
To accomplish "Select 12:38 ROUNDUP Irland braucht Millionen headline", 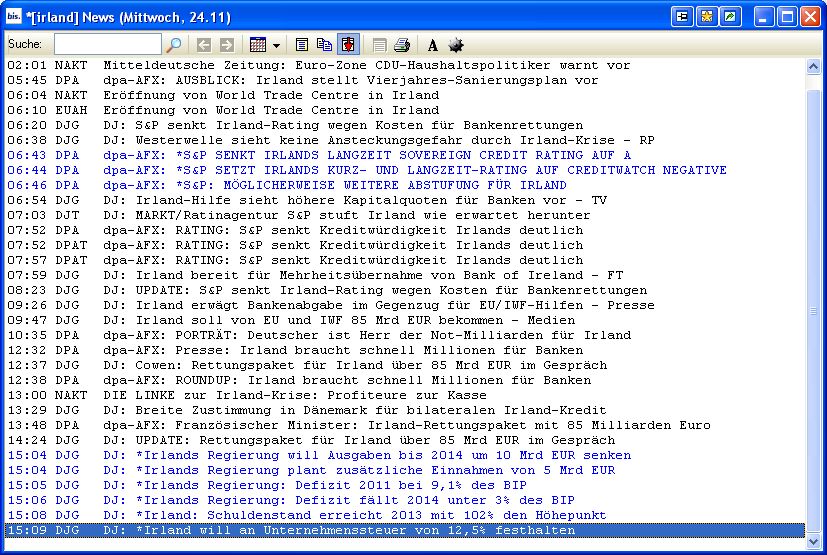I will click(x=405, y=380).
